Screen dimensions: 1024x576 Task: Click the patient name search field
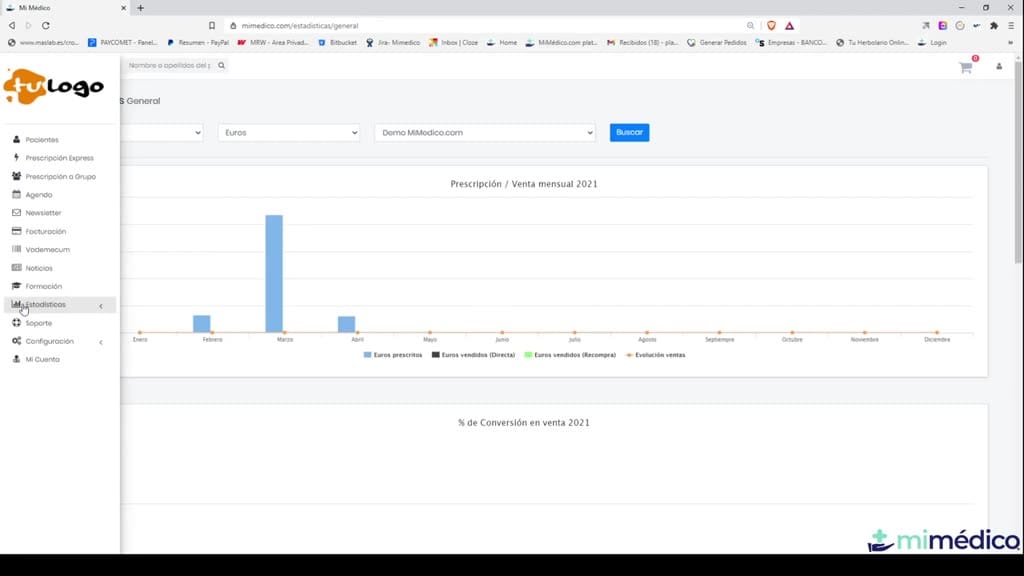[x=170, y=65]
